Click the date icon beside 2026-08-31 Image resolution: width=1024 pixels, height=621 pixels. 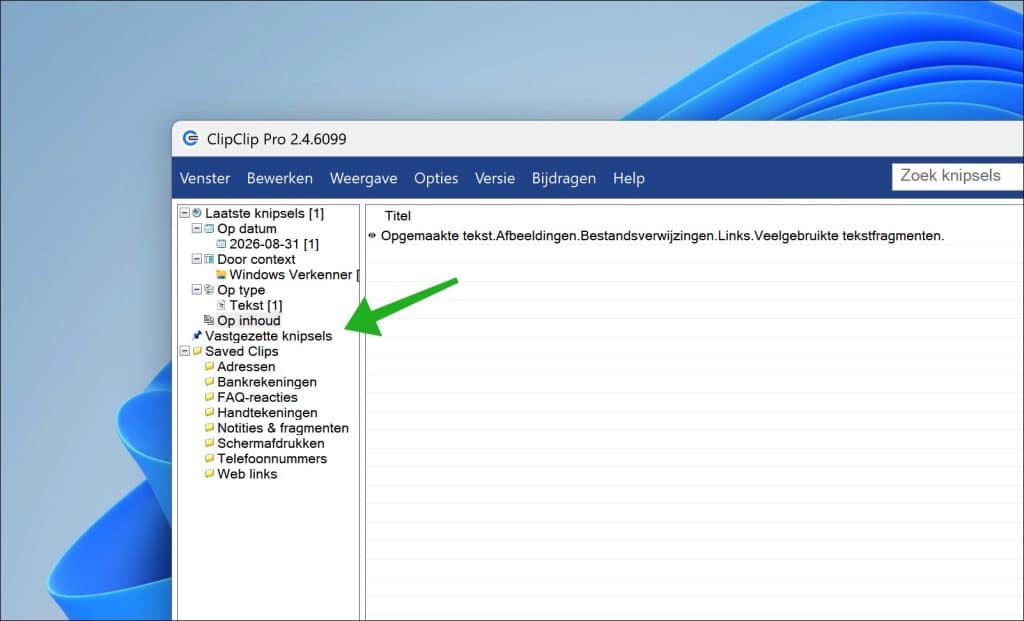pos(221,244)
